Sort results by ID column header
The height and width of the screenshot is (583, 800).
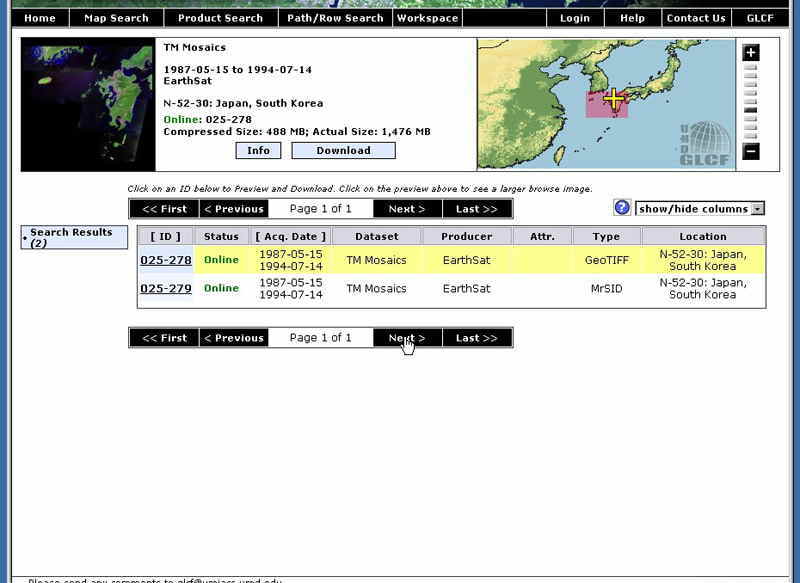coord(166,236)
